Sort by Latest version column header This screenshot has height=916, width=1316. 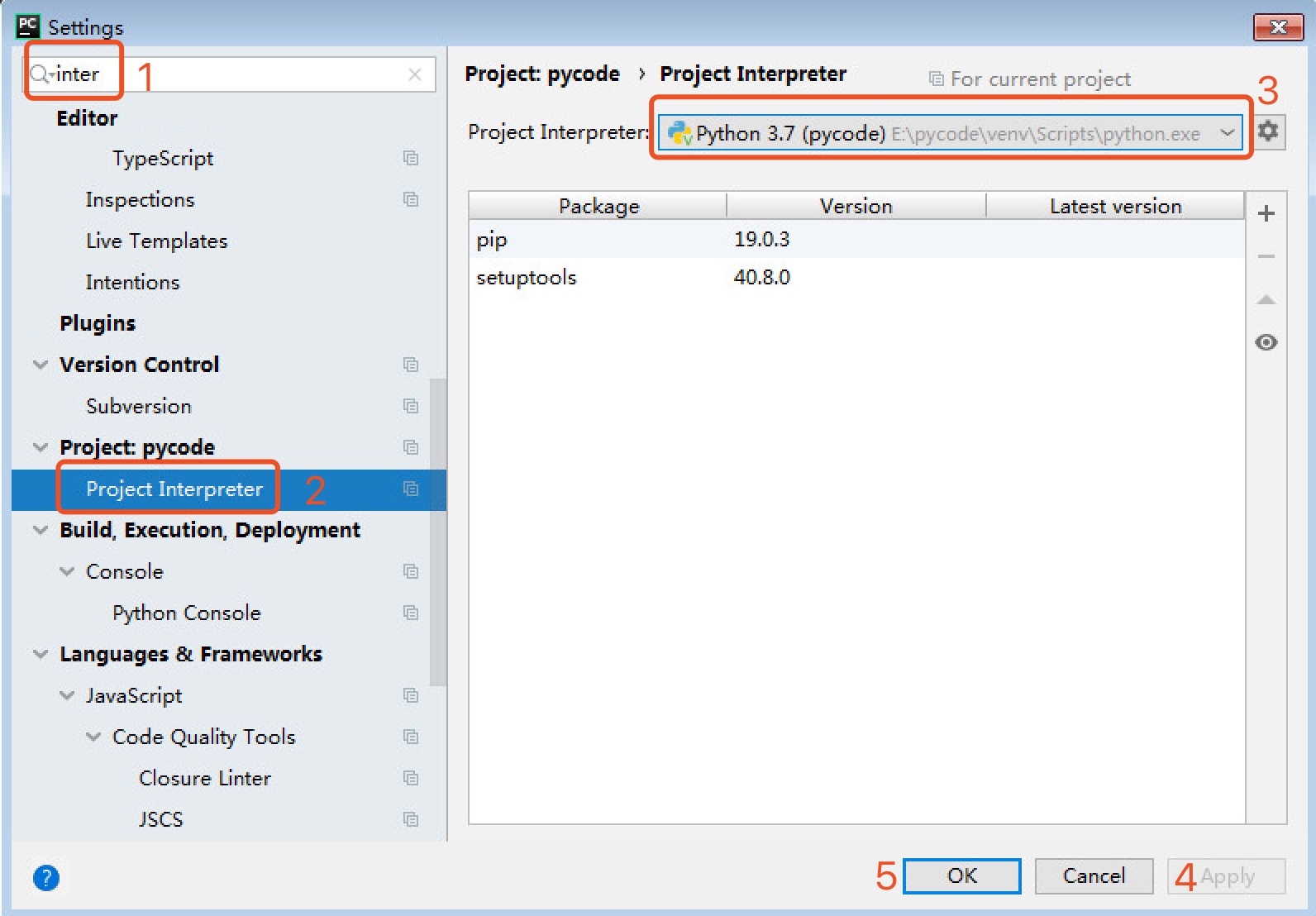point(1115,206)
